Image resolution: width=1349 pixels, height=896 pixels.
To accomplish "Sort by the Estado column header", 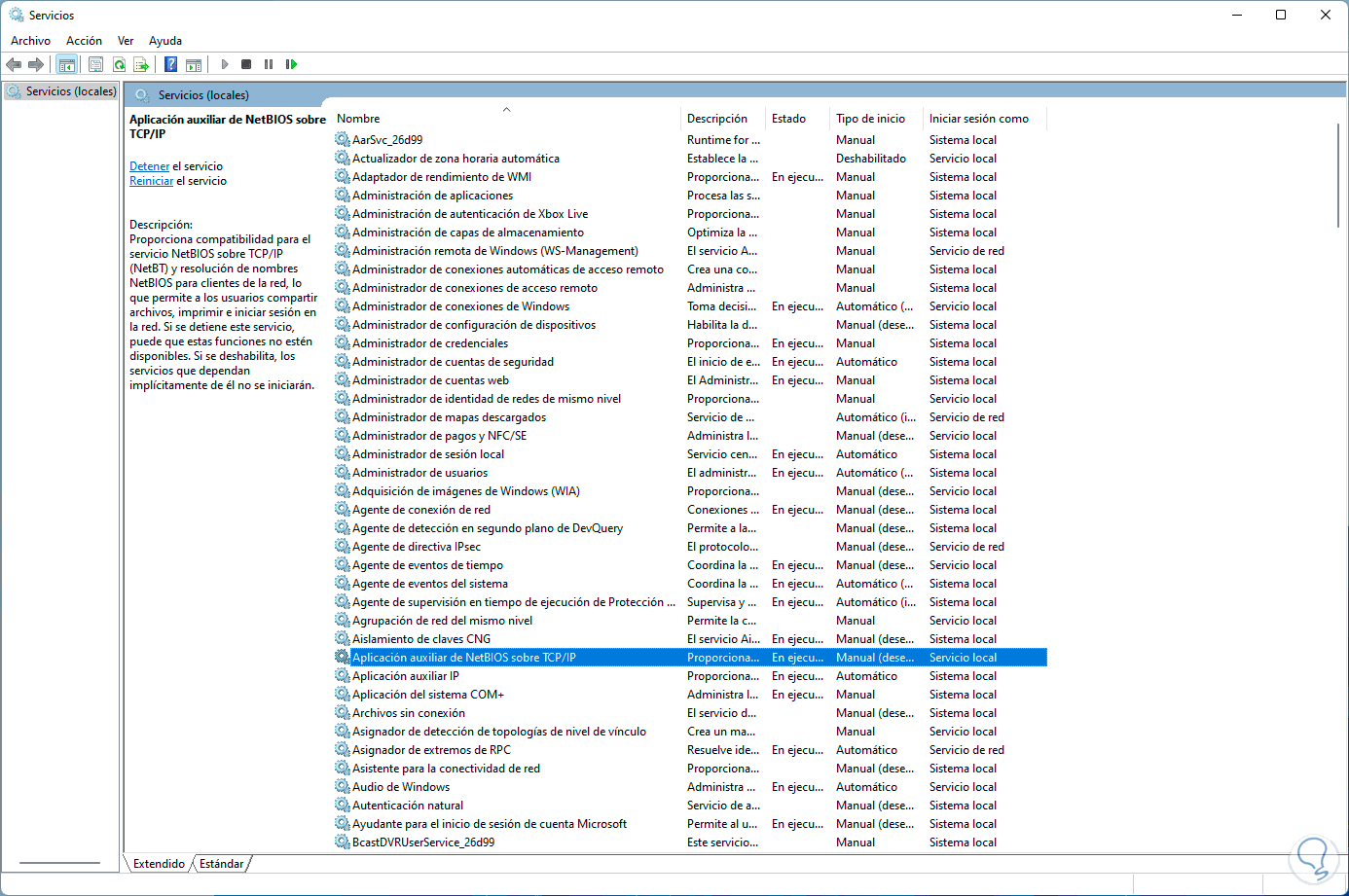I will [797, 119].
